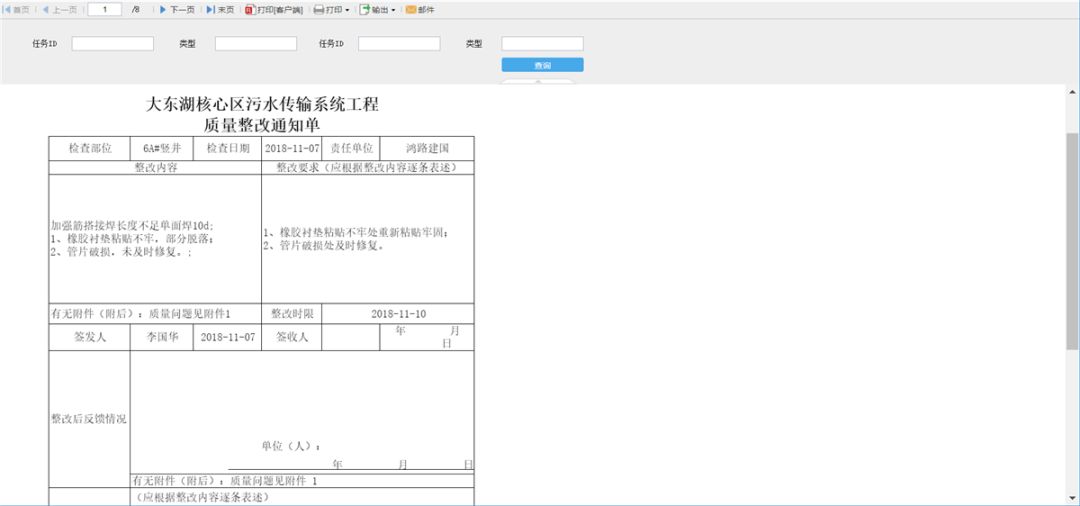Click the 整改时限 label cell

pos(292,314)
